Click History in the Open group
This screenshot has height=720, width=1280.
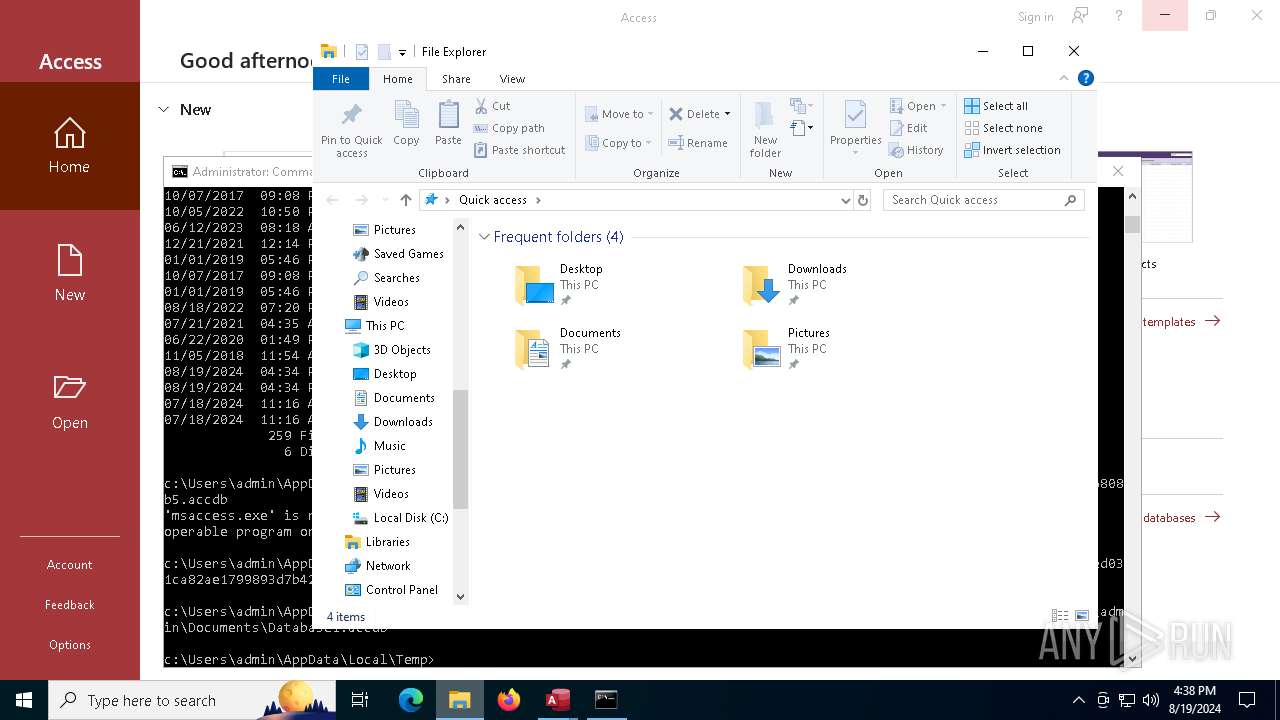[916, 150]
